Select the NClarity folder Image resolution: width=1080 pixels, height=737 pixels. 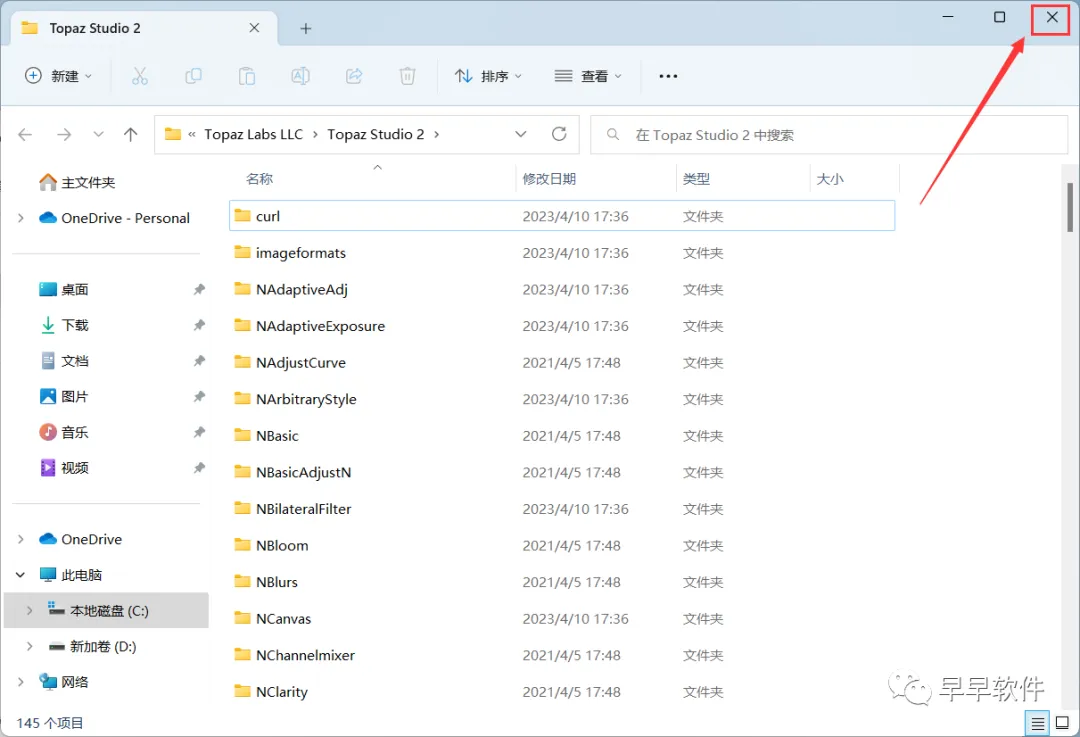(562, 692)
